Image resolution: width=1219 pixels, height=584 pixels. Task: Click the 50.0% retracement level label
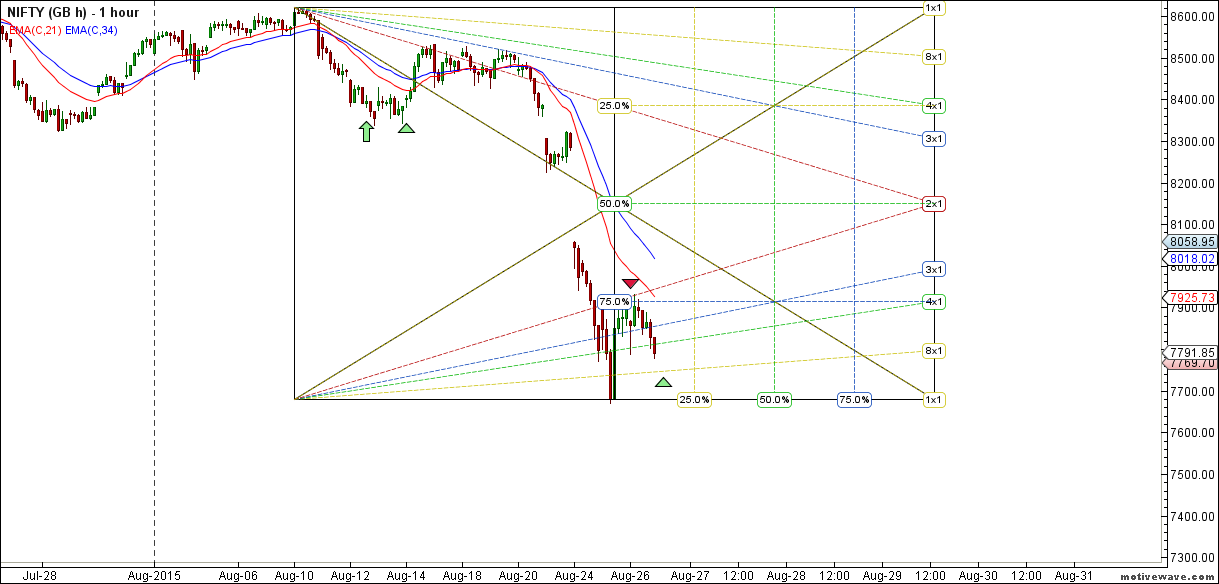click(613, 203)
